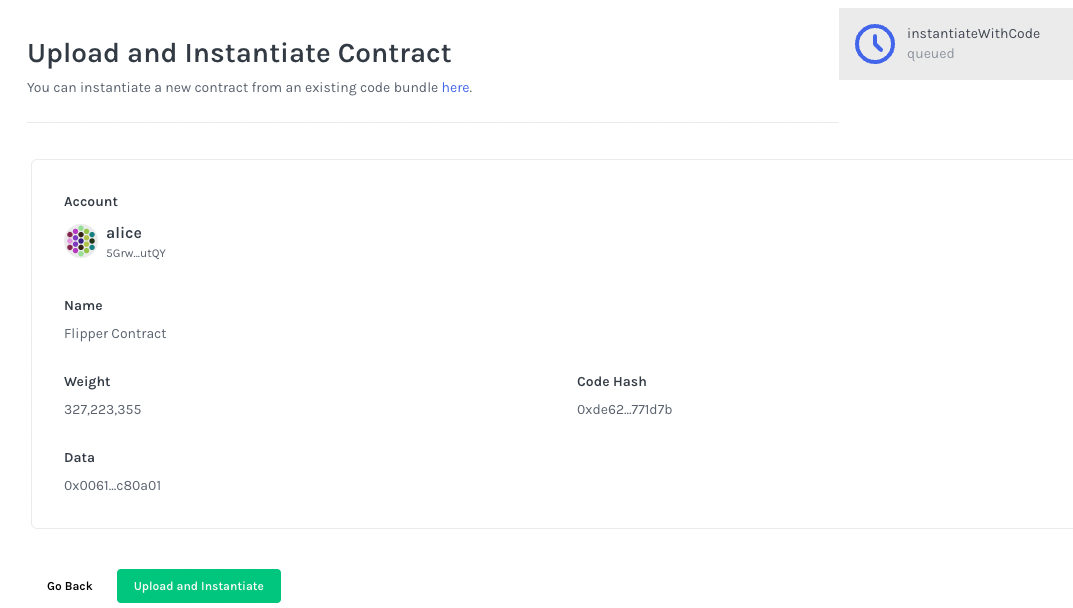1073x608 pixels.
Task: Select the alice account name
Action: [x=124, y=233]
